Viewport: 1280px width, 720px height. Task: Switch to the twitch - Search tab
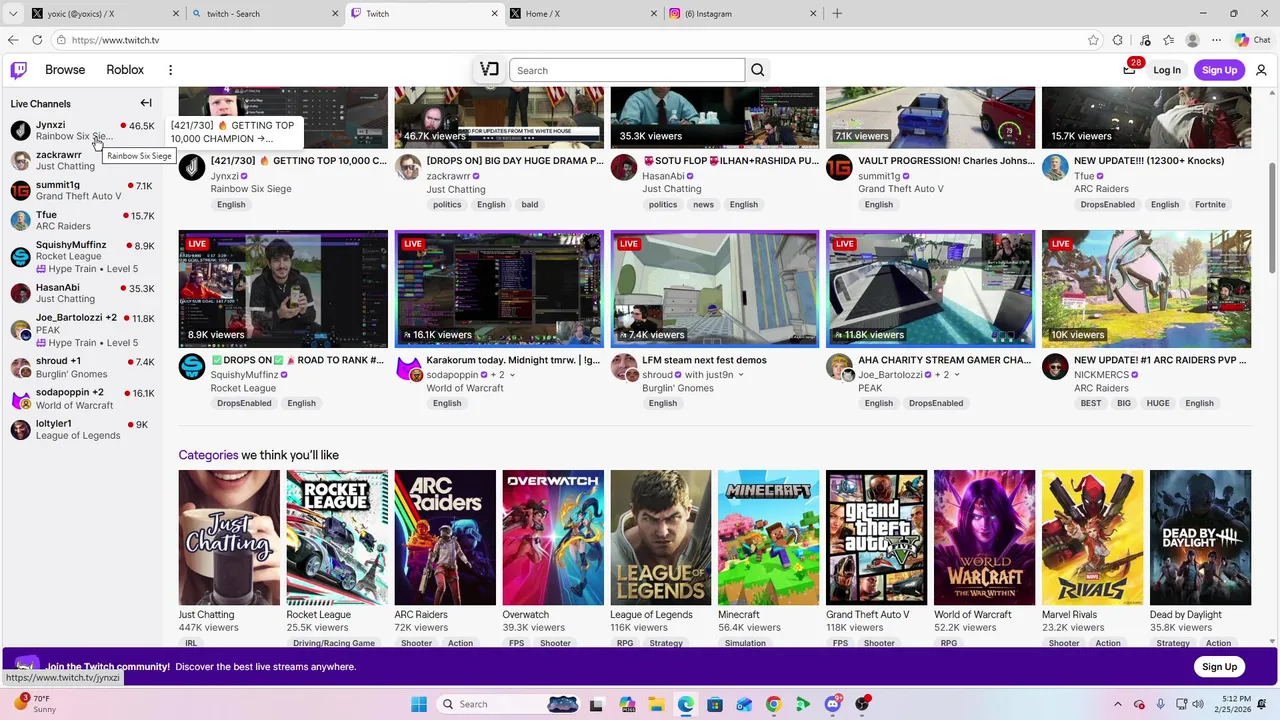pyautogui.click(x=265, y=14)
